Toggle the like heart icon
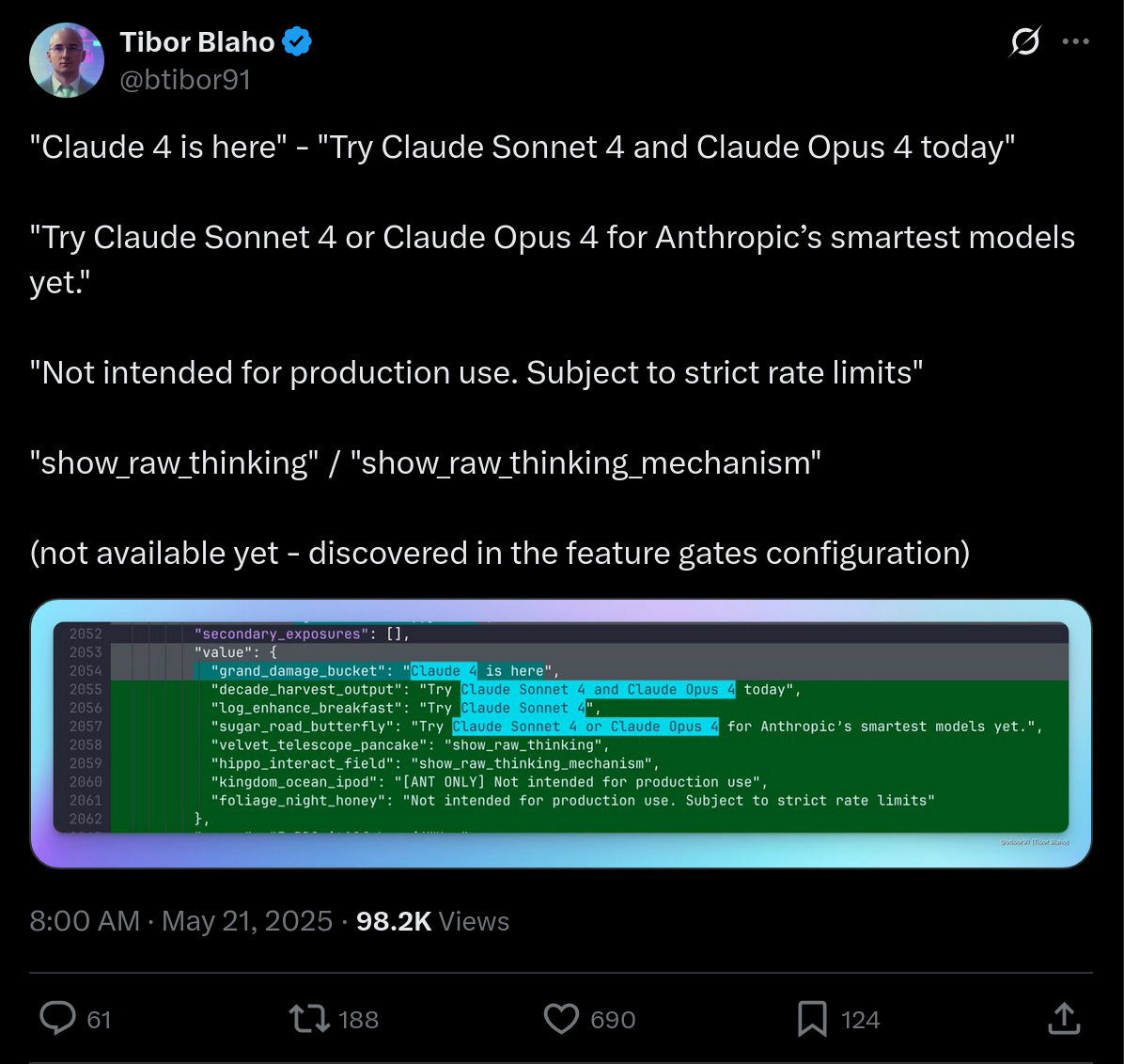Screen dimensions: 1124x1064 [561, 1018]
